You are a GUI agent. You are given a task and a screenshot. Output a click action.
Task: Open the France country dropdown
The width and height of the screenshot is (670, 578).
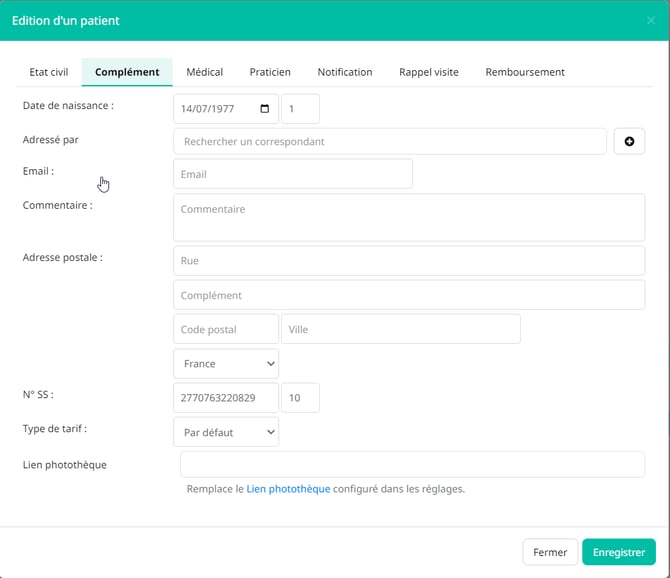pos(226,364)
